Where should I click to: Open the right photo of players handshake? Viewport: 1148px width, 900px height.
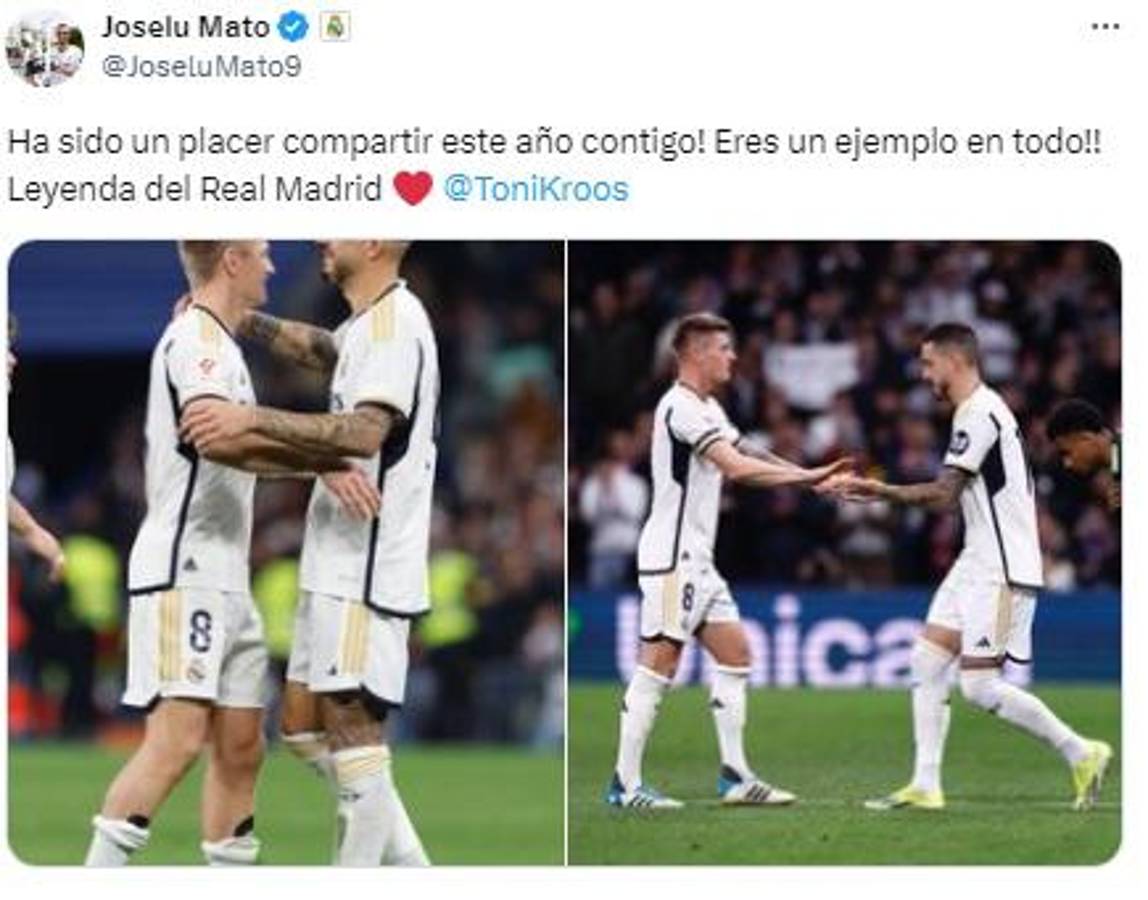click(x=845, y=553)
